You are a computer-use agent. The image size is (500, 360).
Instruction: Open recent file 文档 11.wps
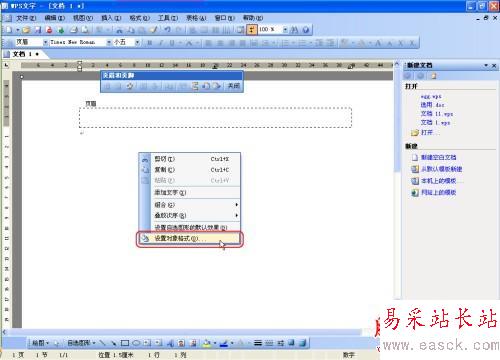coord(436,114)
